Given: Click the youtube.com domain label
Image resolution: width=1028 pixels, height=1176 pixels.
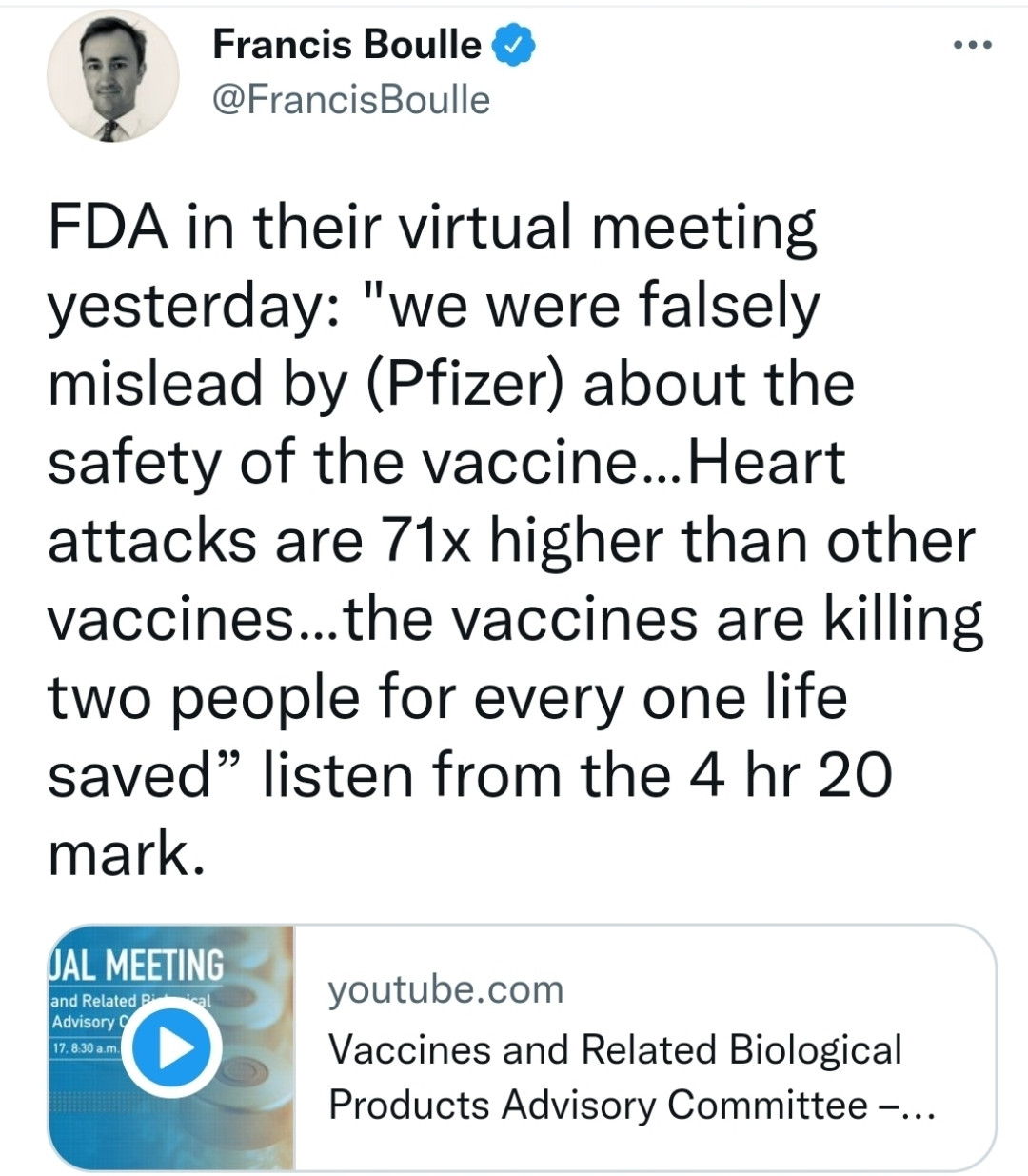Looking at the screenshot, I should click(445, 989).
